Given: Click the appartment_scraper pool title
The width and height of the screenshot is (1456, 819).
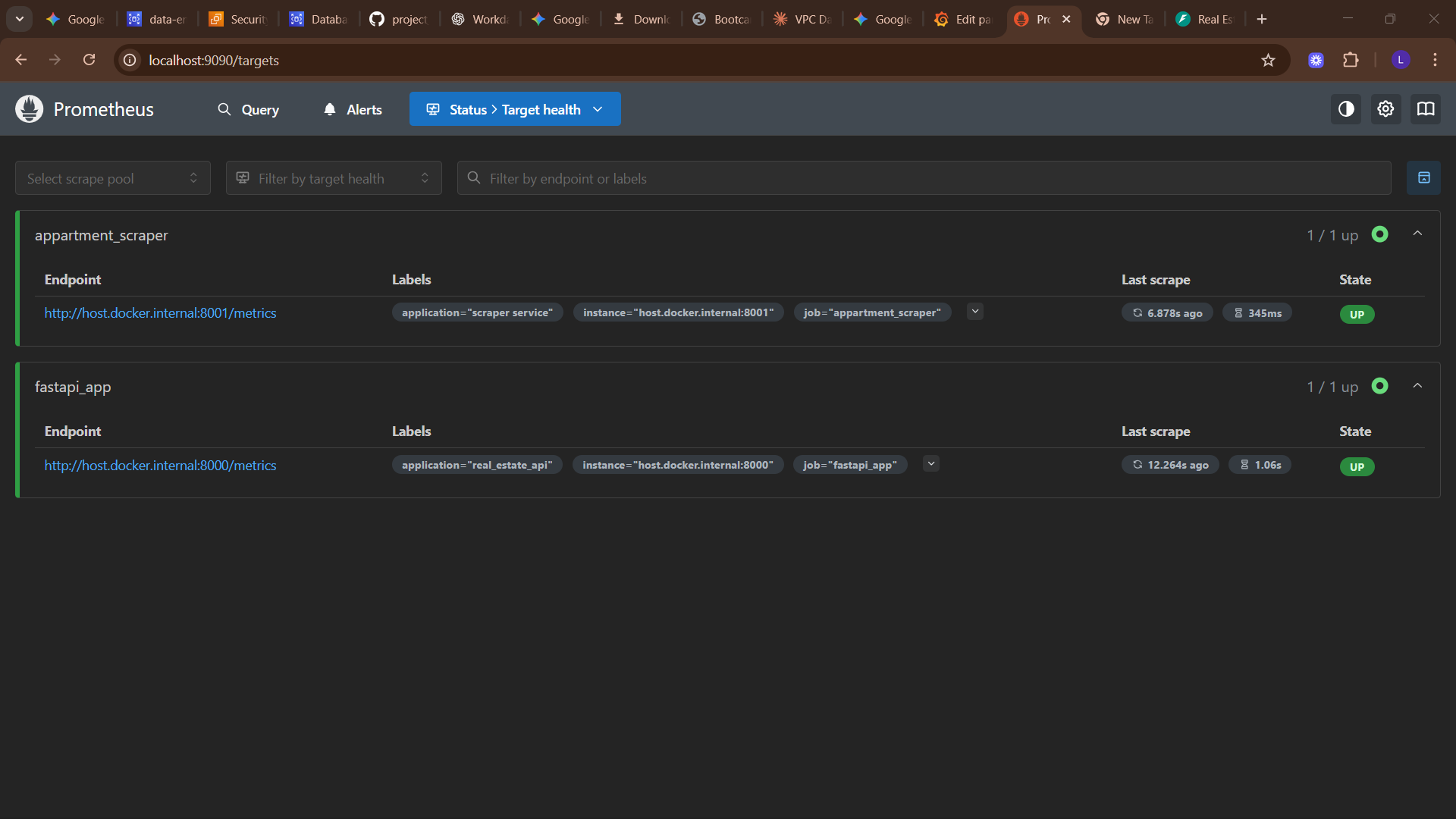Looking at the screenshot, I should click(101, 235).
